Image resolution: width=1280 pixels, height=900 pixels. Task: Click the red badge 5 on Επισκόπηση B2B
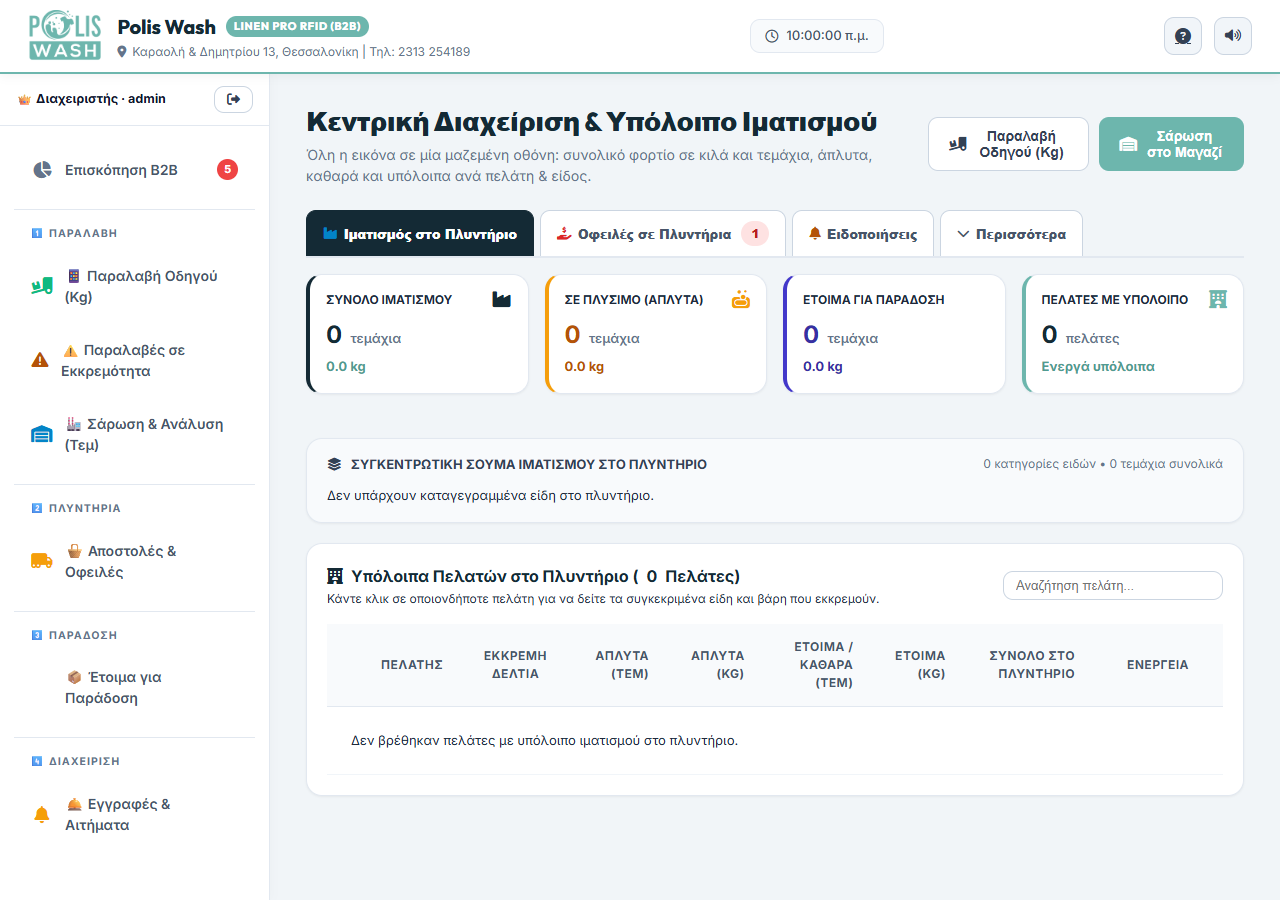point(227,169)
